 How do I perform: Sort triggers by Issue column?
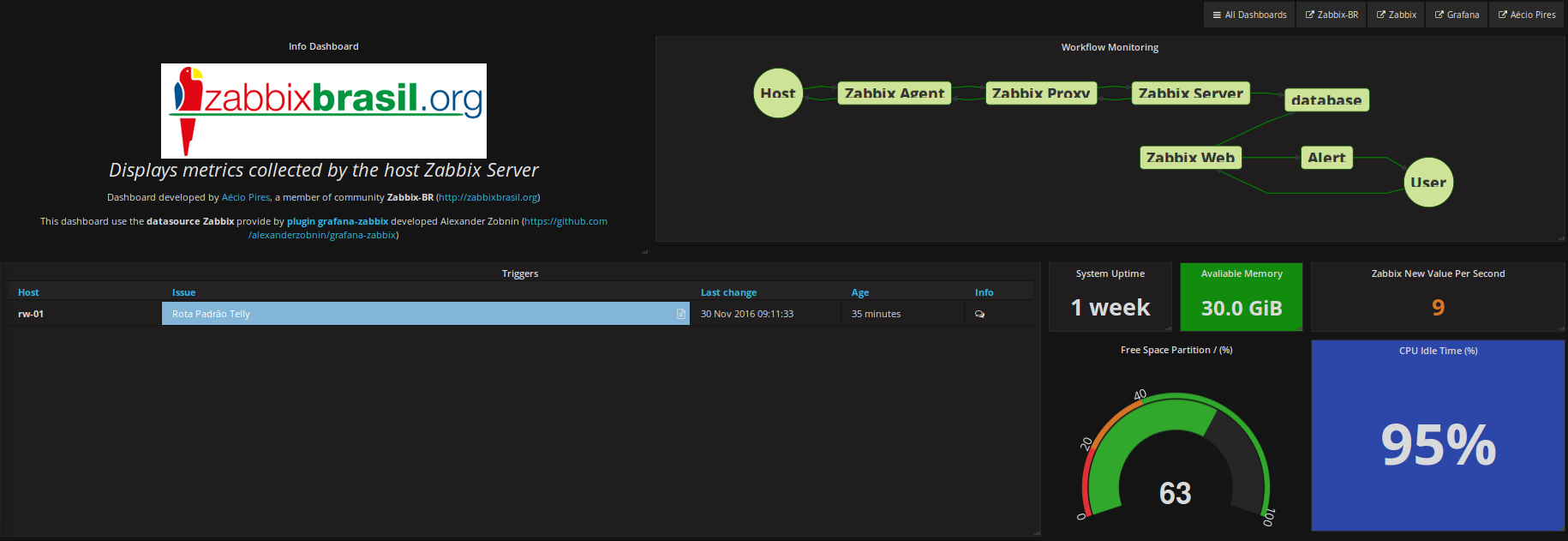click(x=183, y=292)
